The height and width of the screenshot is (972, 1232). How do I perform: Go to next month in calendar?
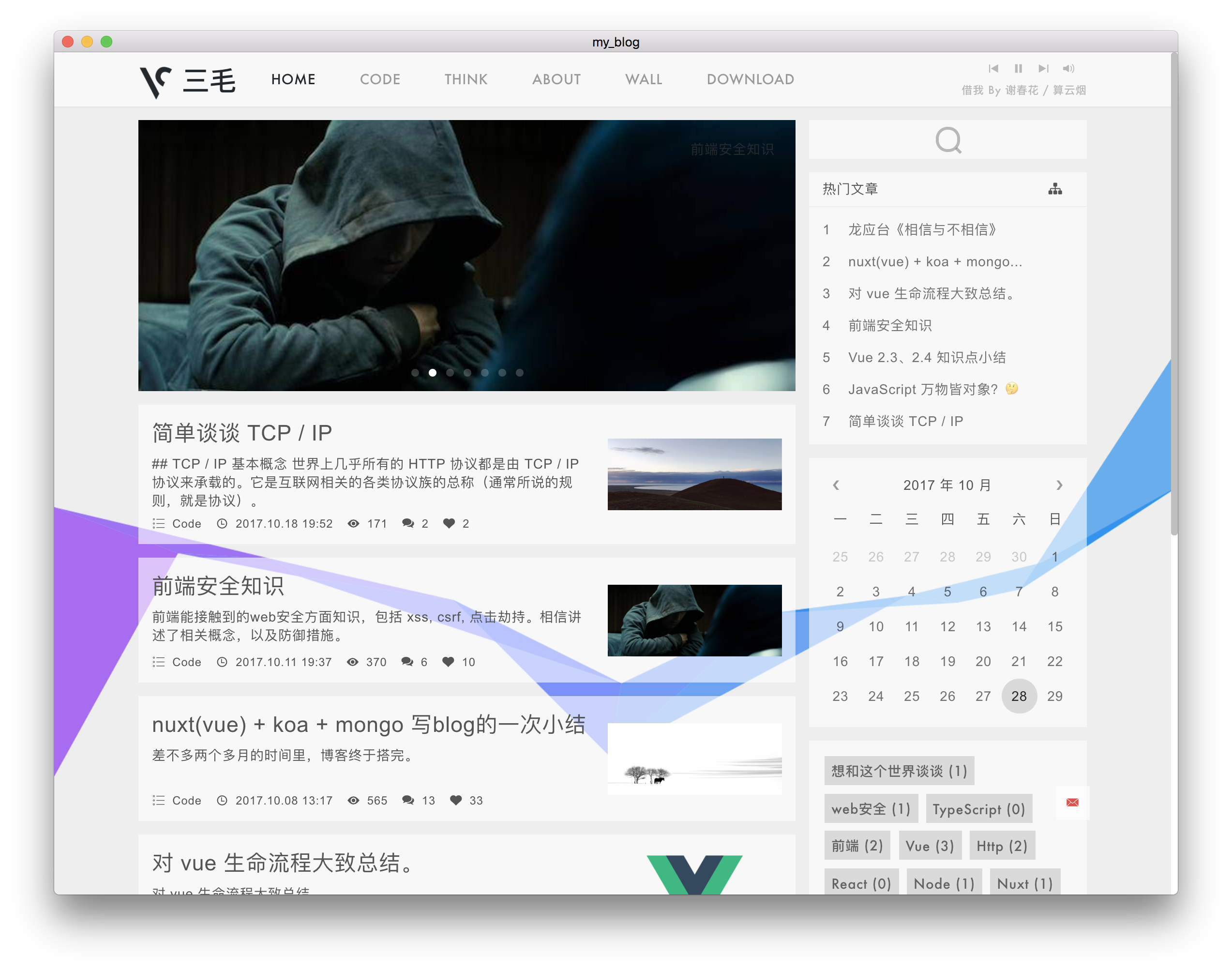[1059, 485]
